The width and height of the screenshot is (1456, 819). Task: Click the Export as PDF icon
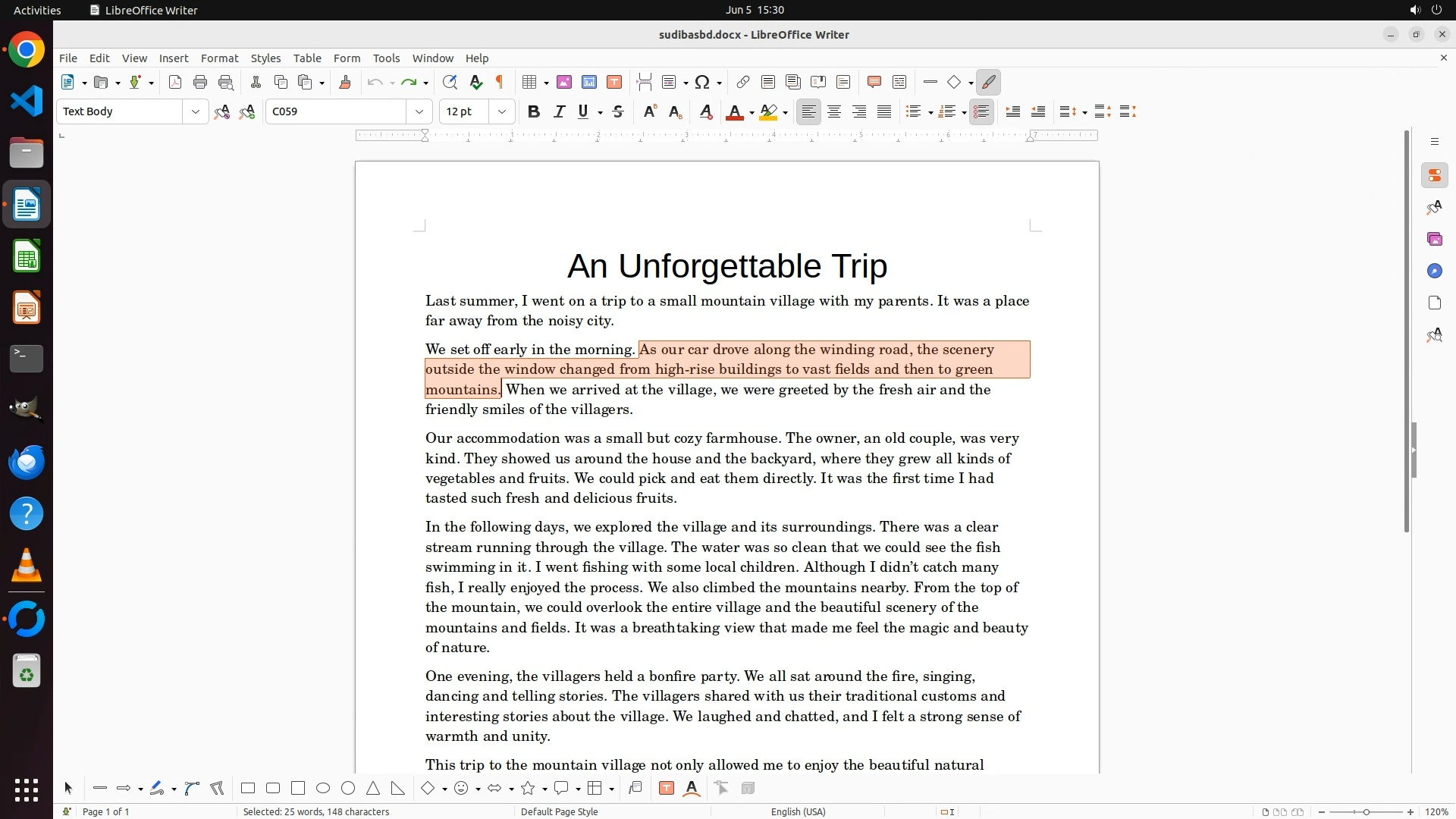click(175, 83)
